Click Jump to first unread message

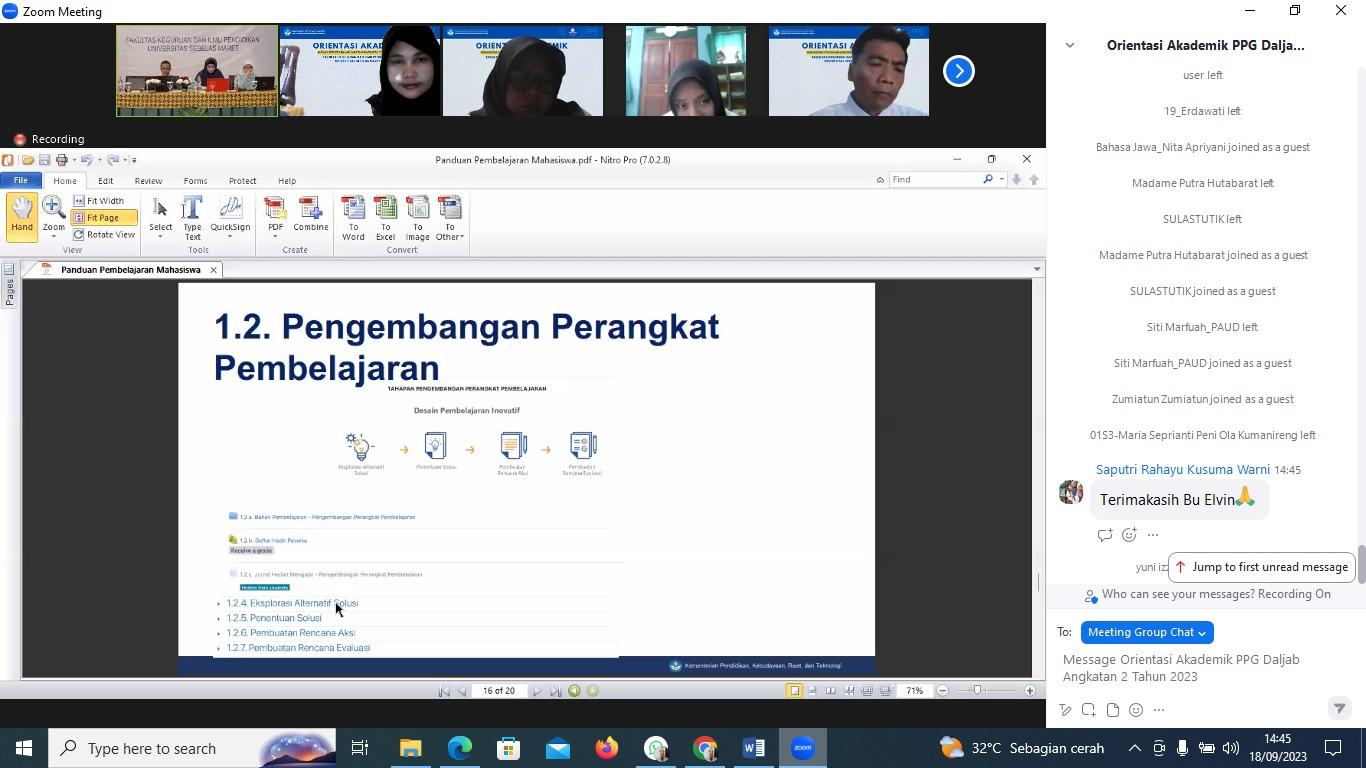click(x=1260, y=567)
